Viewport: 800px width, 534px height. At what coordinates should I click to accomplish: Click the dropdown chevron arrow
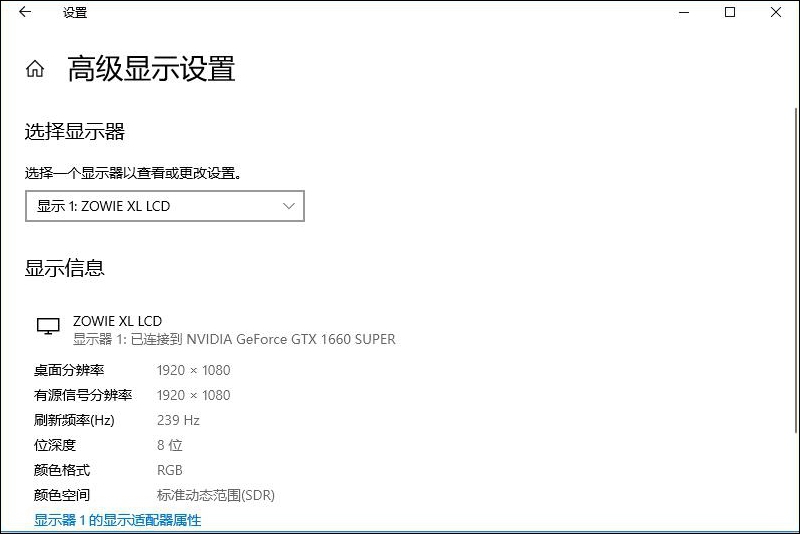289,206
